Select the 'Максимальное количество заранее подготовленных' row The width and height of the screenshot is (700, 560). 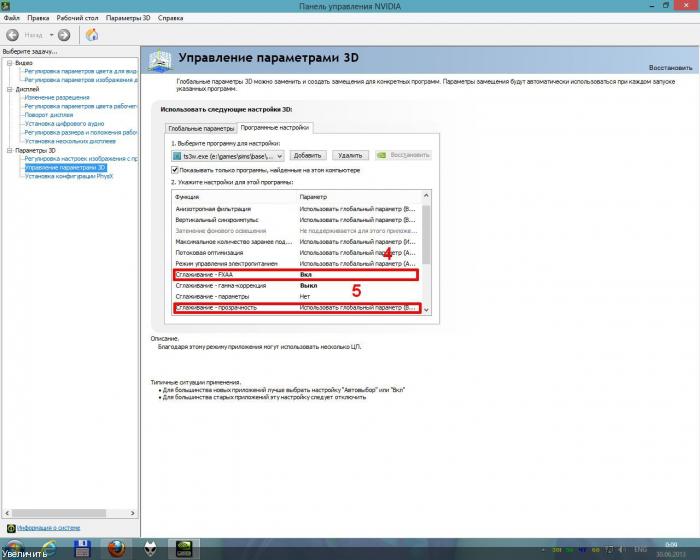click(296, 242)
